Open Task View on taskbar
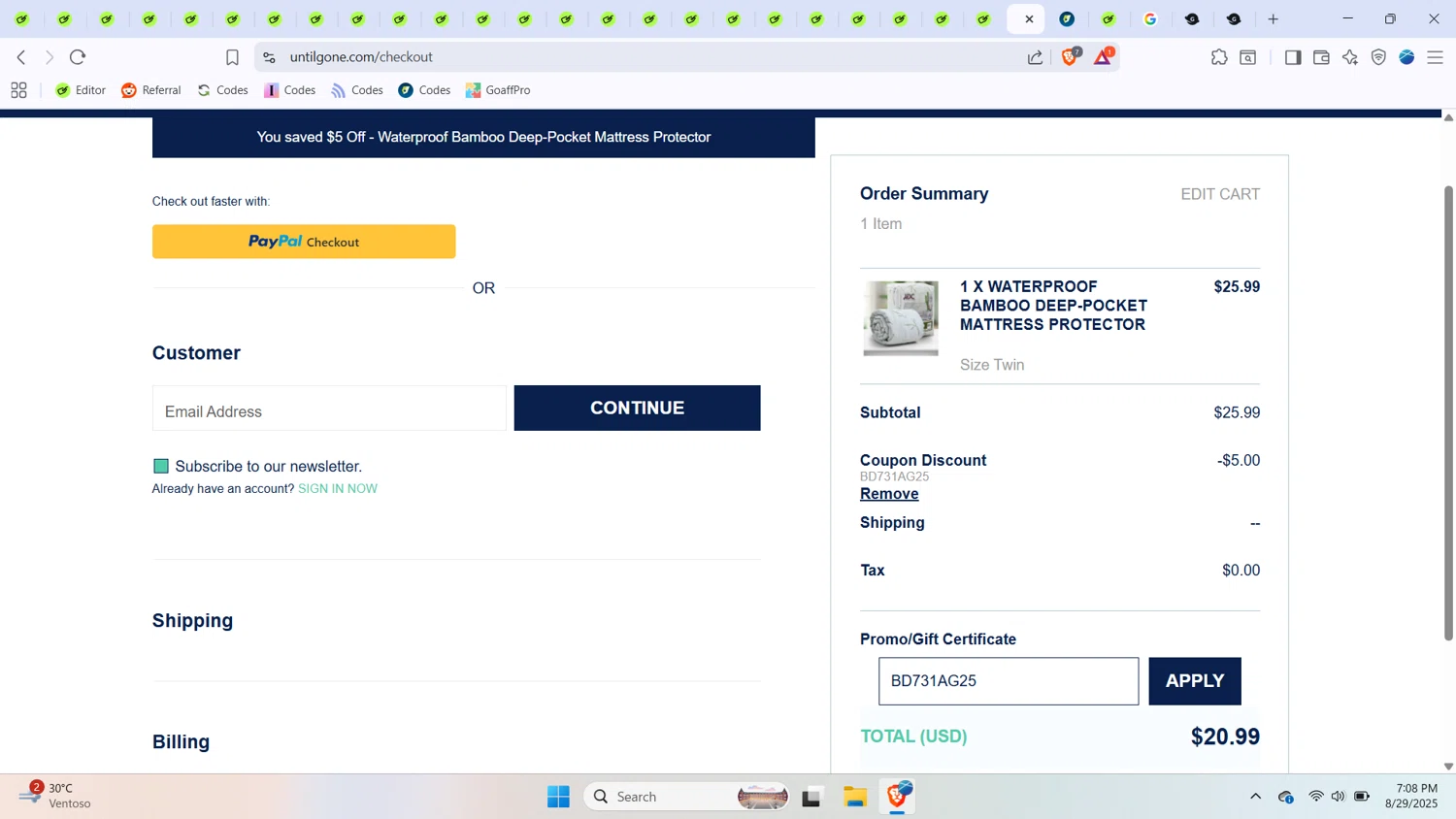The height and width of the screenshot is (819, 1456). tap(811, 797)
